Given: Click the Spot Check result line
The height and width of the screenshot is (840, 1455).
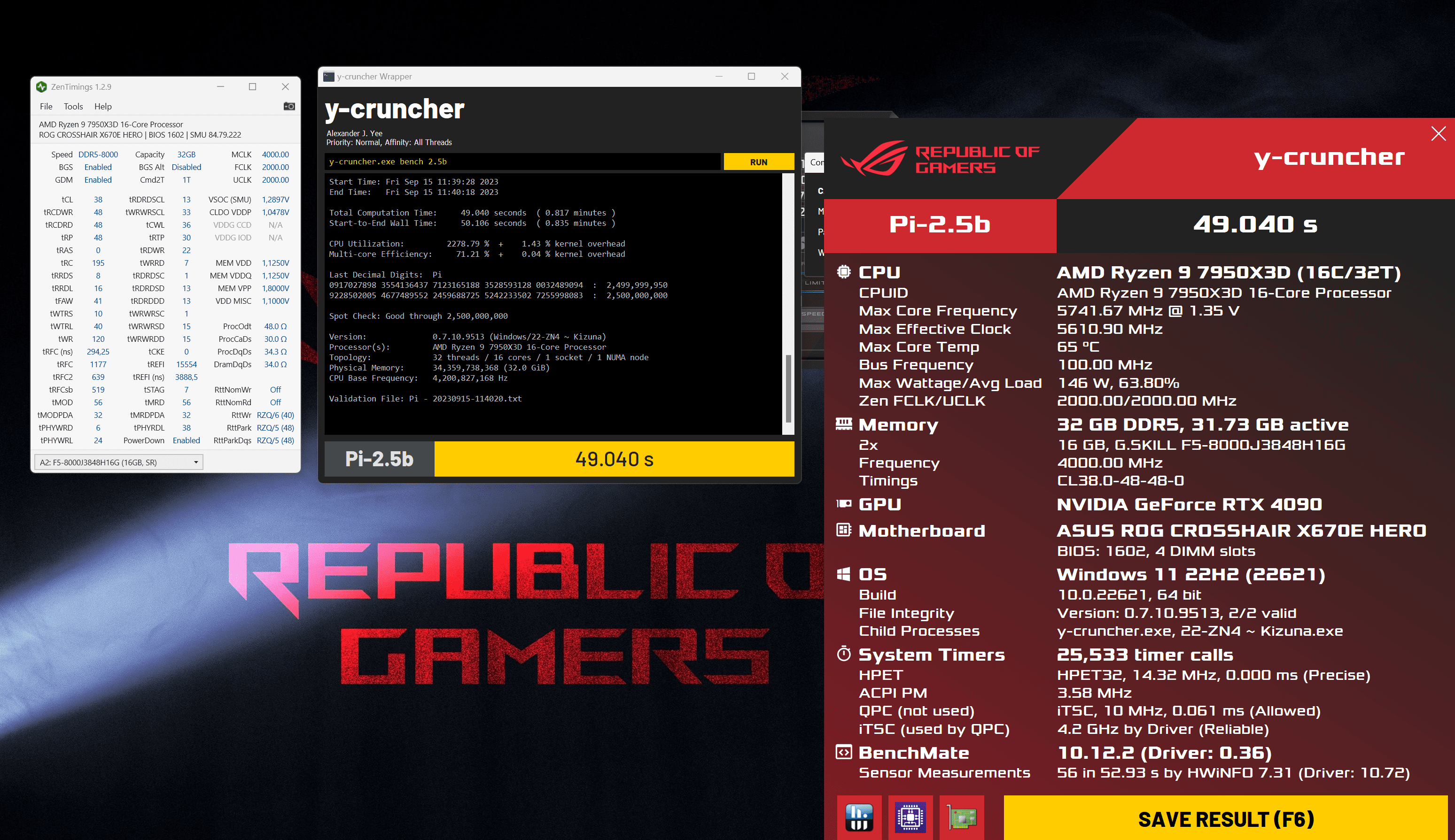Looking at the screenshot, I should [419, 316].
